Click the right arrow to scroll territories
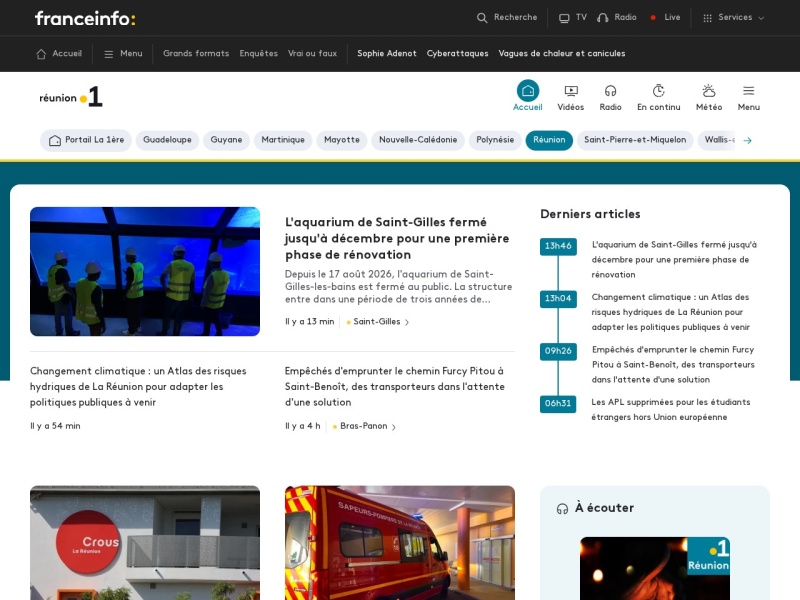The width and height of the screenshot is (800, 600). pyautogui.click(x=747, y=140)
